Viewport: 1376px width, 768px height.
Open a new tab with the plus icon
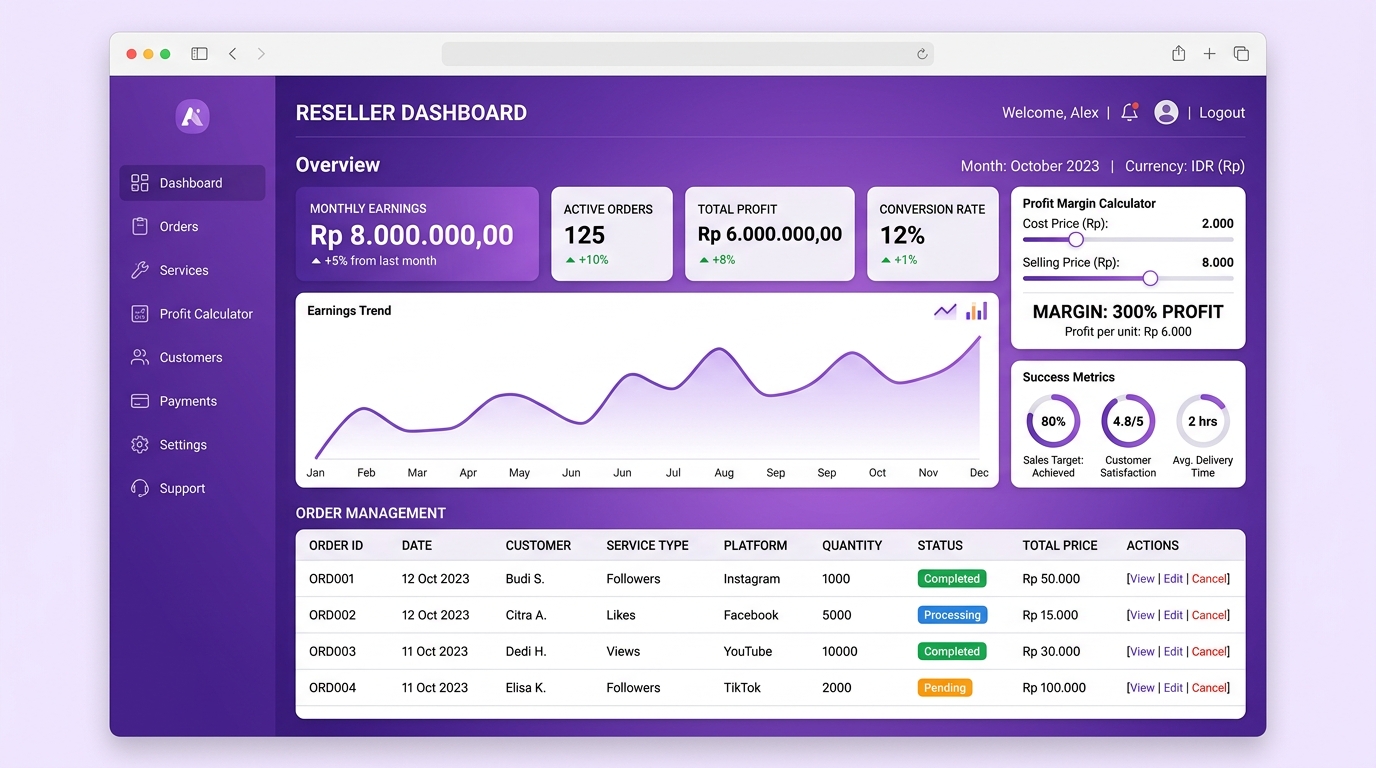[1209, 54]
